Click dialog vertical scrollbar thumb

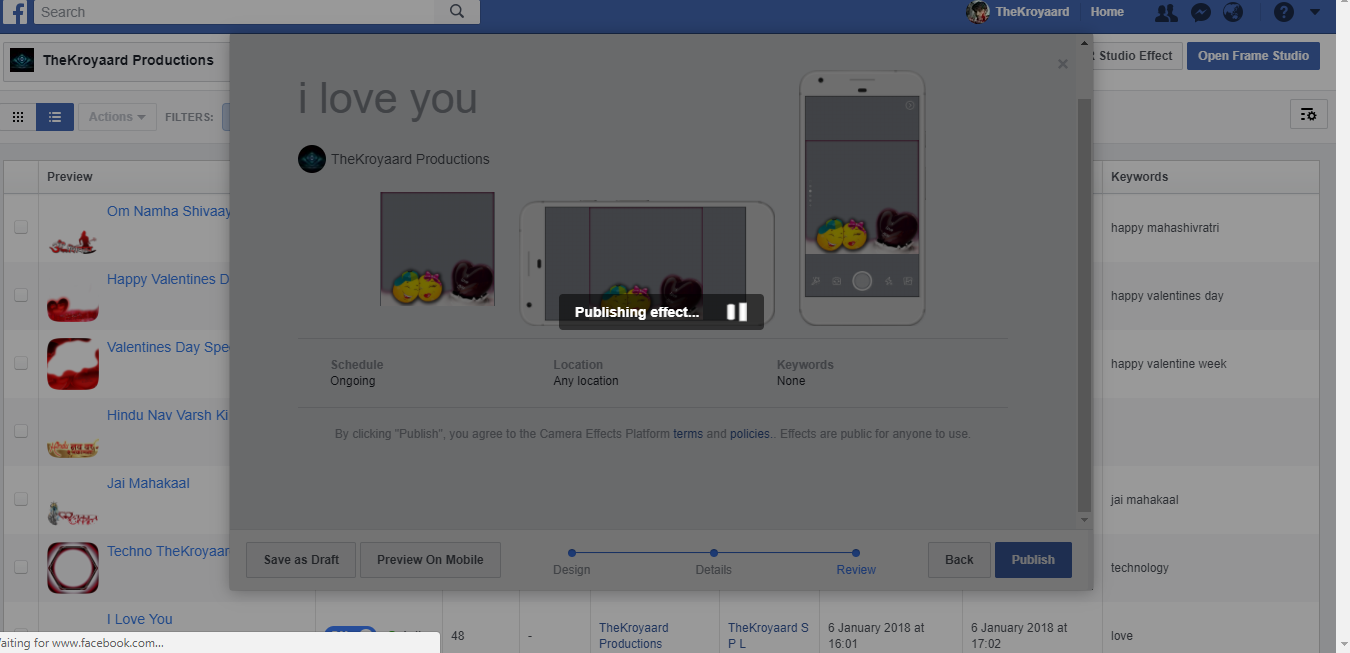tap(1085, 305)
